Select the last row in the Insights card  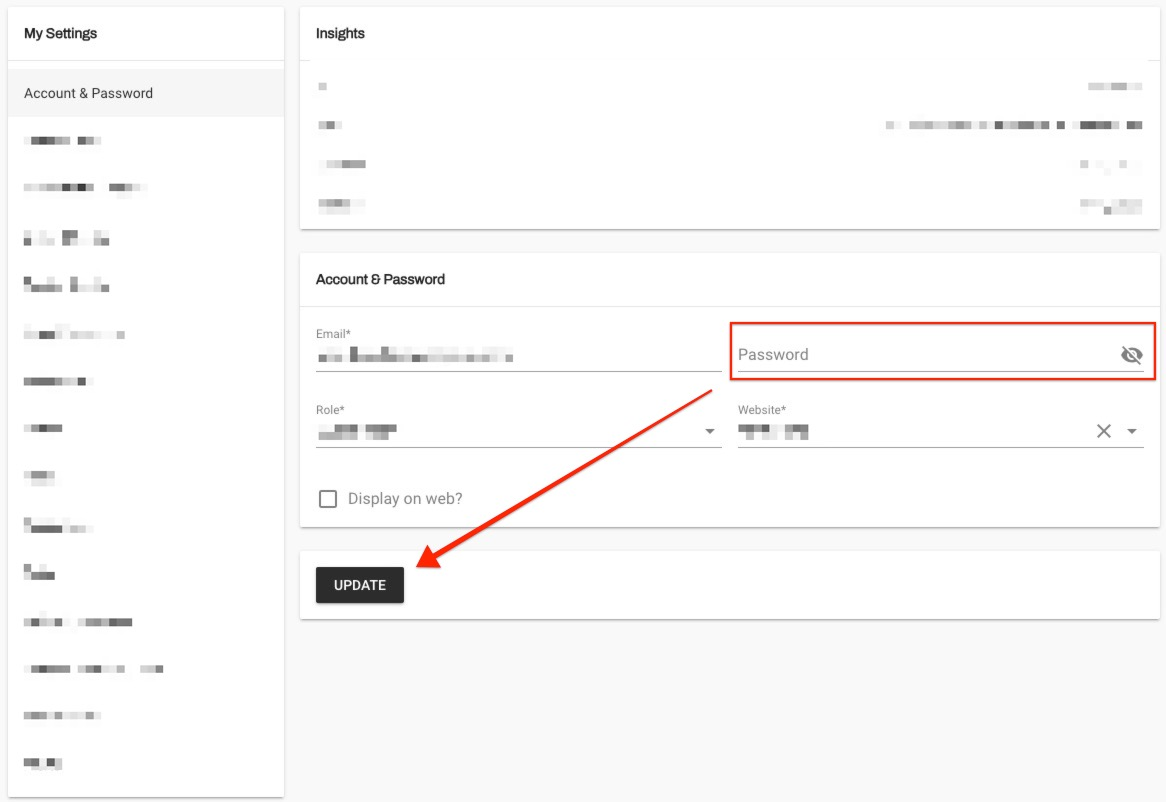point(729,205)
